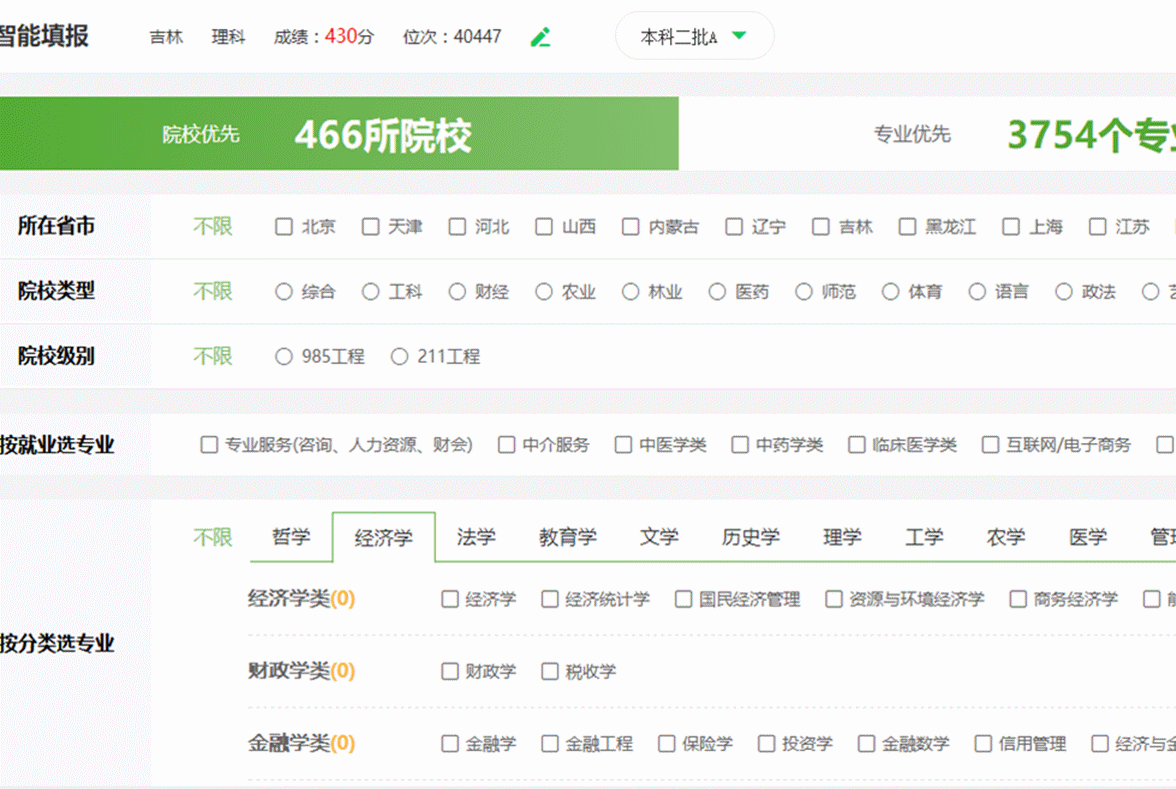This screenshot has width=1176, height=789.
Task: Open the 医学 discipline tab
Action: point(1088,537)
